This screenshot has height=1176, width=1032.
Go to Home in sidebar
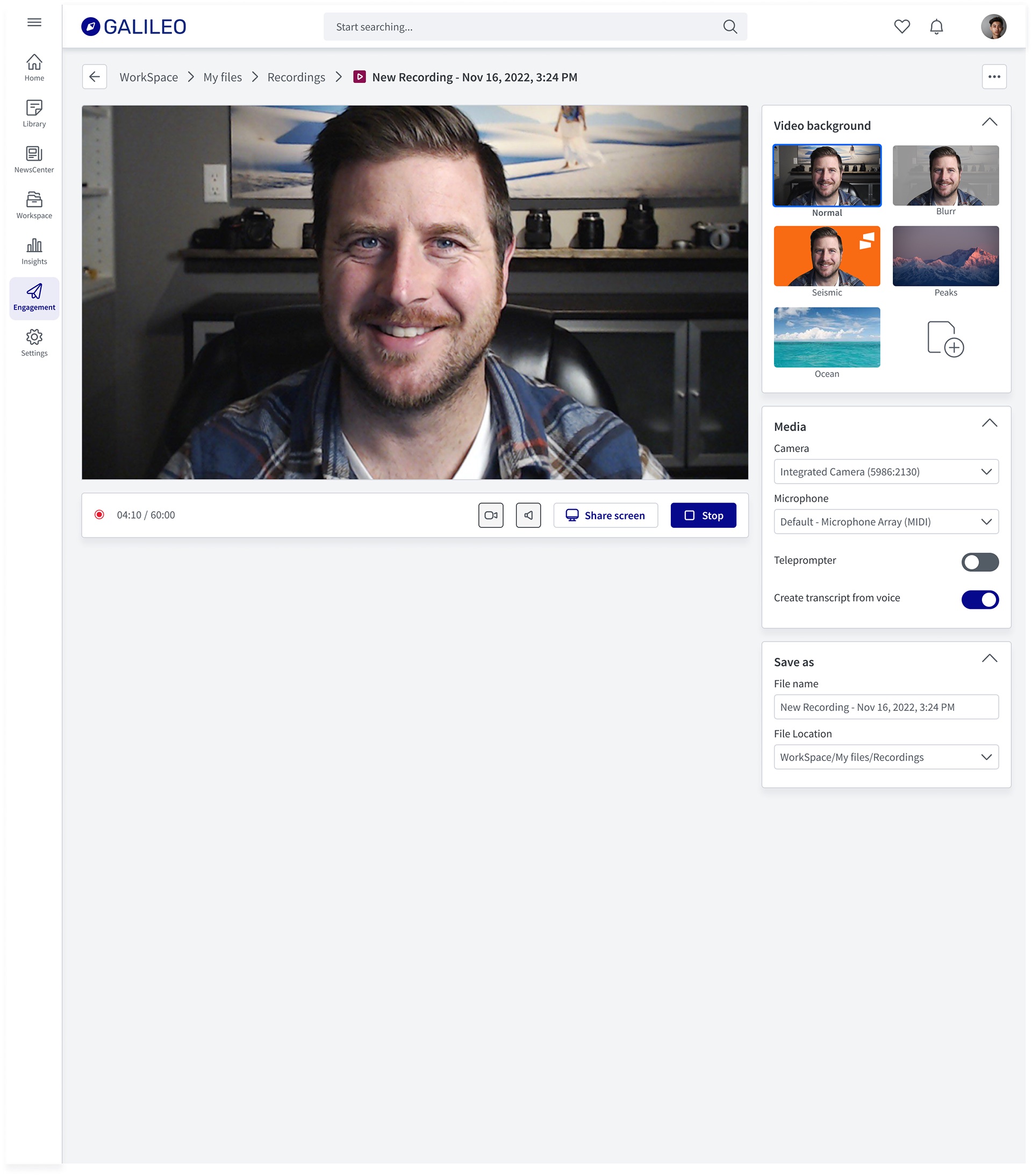coord(34,67)
